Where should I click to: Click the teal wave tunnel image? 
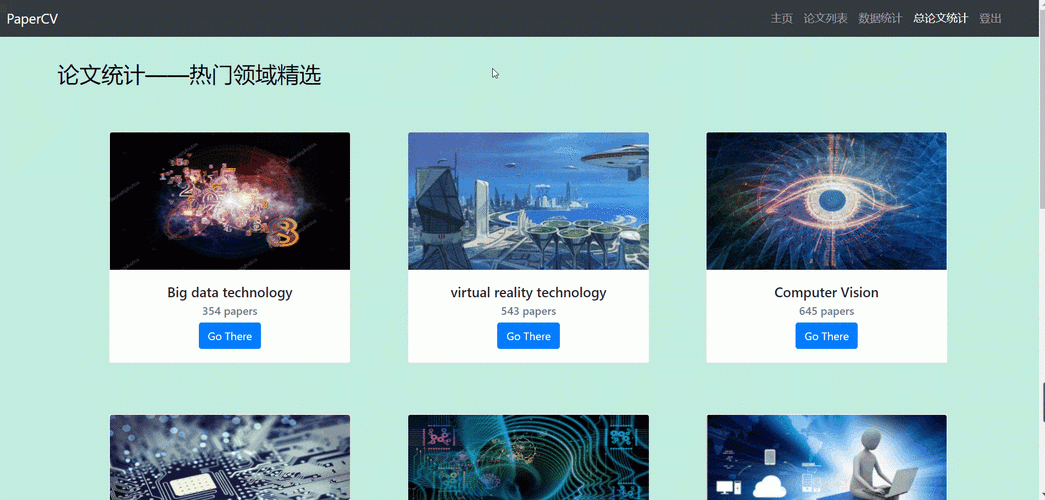tap(528, 457)
